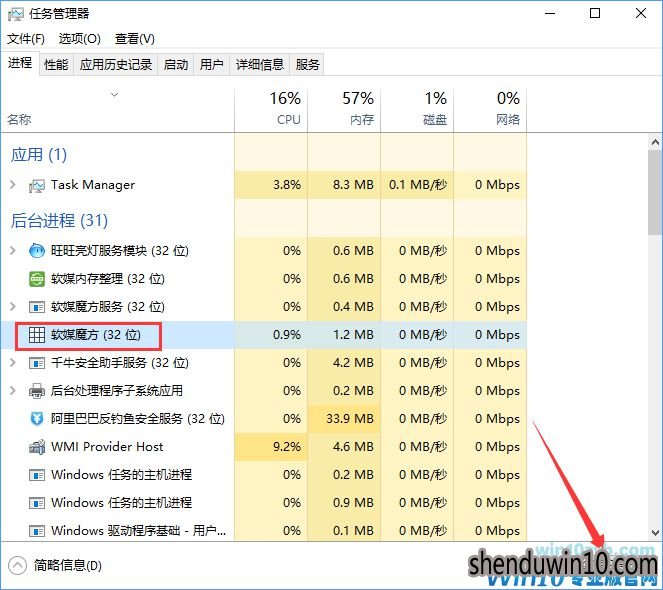Click the scrollbar up arrow
The width and height of the screenshot is (663, 590).
pyautogui.click(x=655, y=143)
